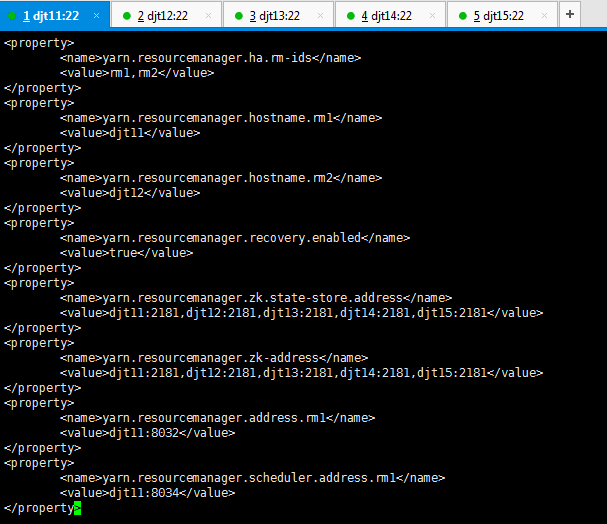Close the 3 djt13:22 tab
Viewport: 607px width, 524px height.
[320, 15]
